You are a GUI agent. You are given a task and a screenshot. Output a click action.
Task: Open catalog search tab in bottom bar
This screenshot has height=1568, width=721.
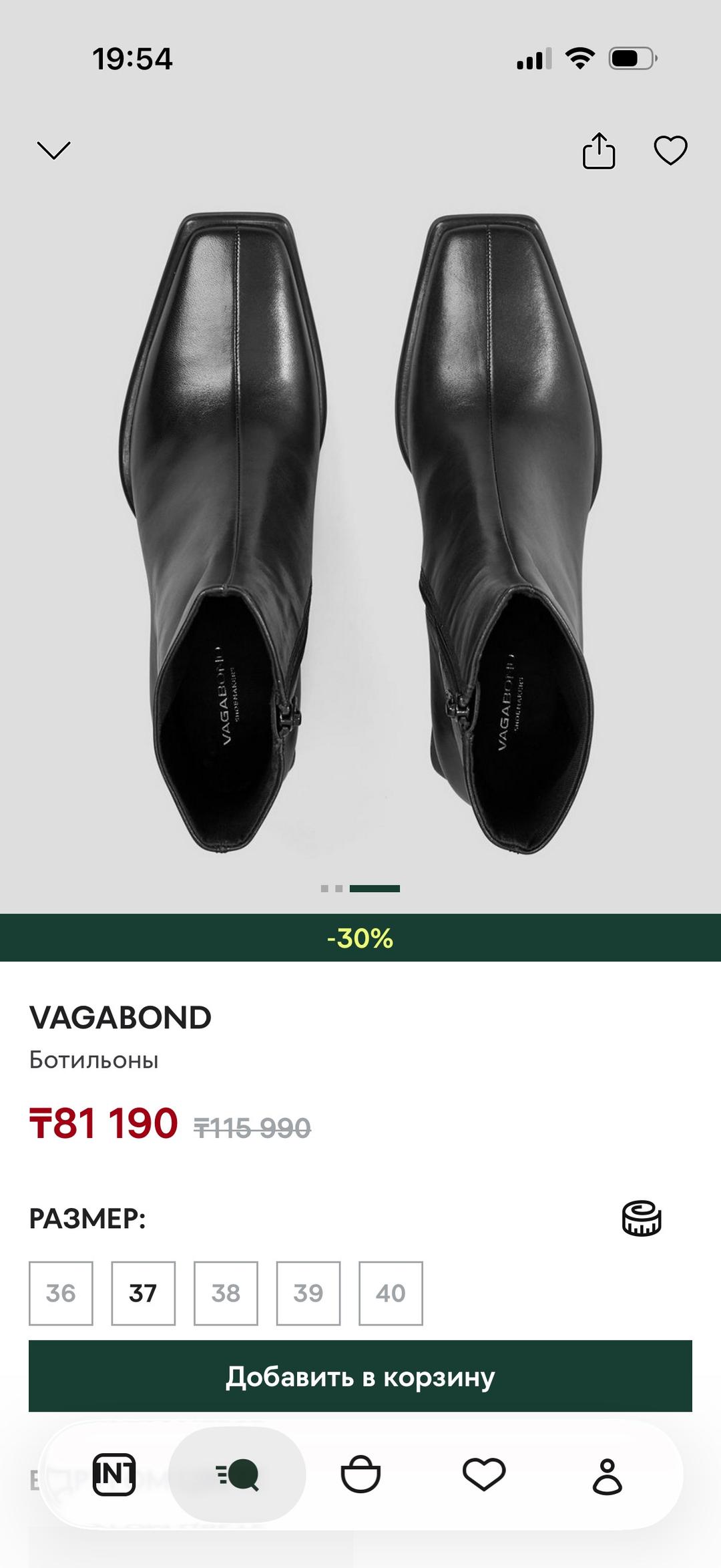click(237, 1475)
